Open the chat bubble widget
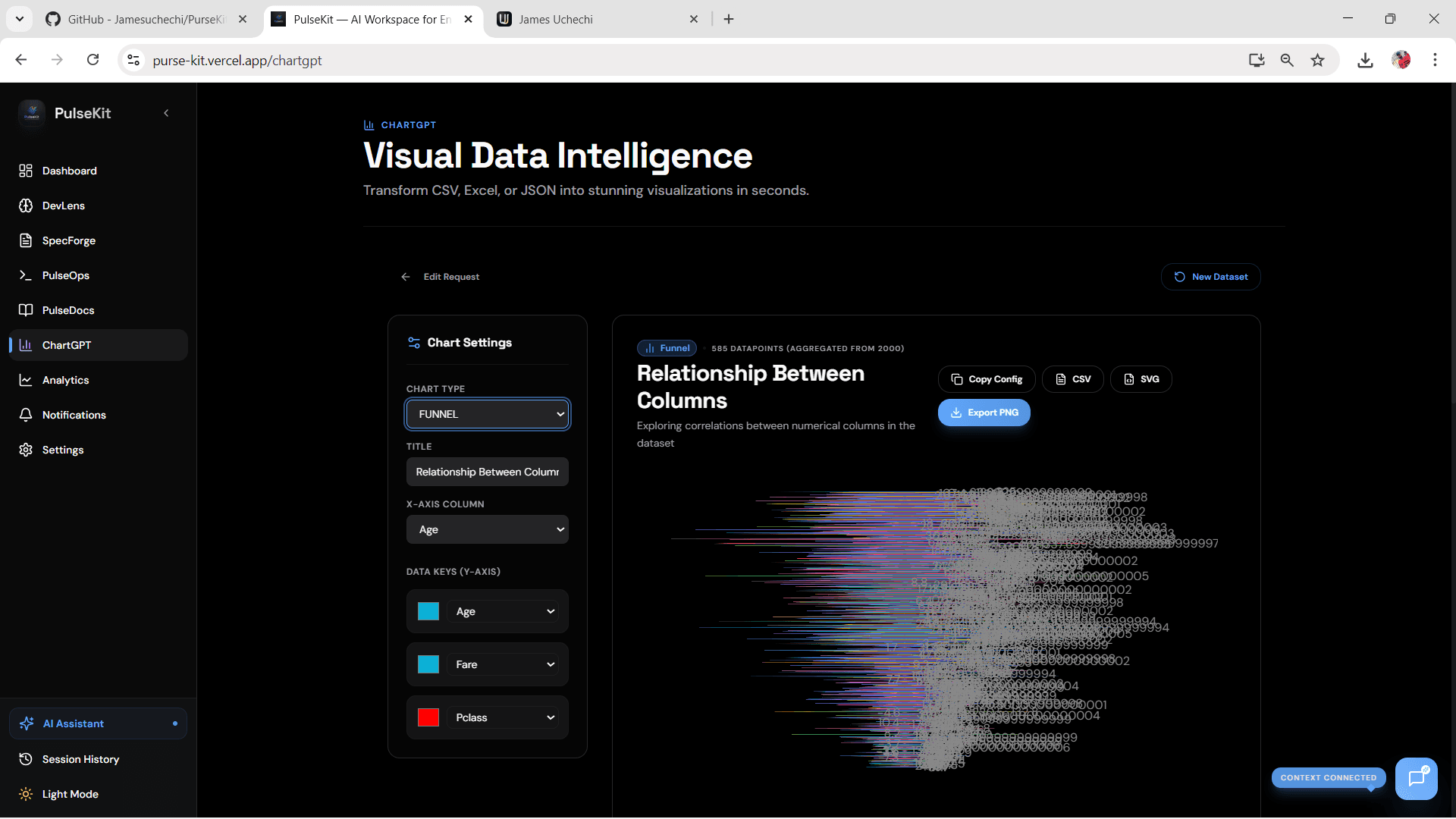The image size is (1456, 819). pyautogui.click(x=1417, y=778)
